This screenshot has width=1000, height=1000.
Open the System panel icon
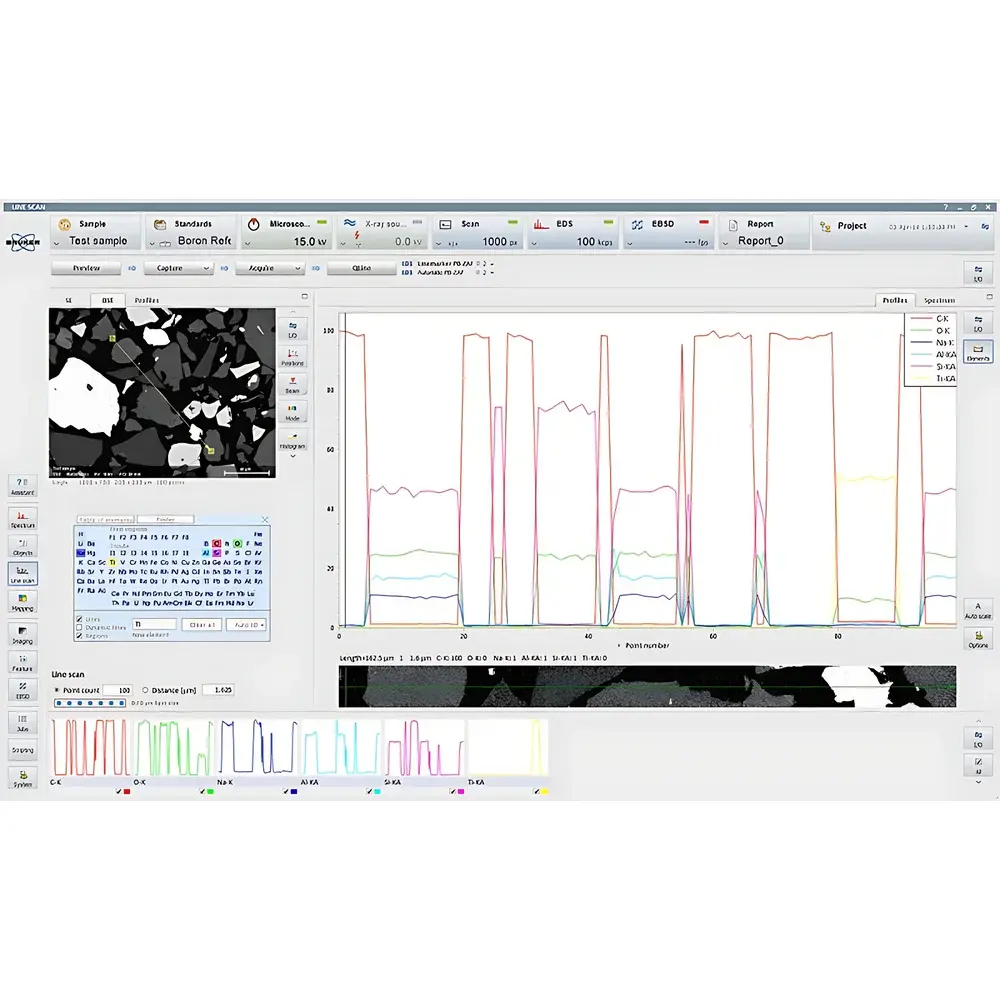22,776
